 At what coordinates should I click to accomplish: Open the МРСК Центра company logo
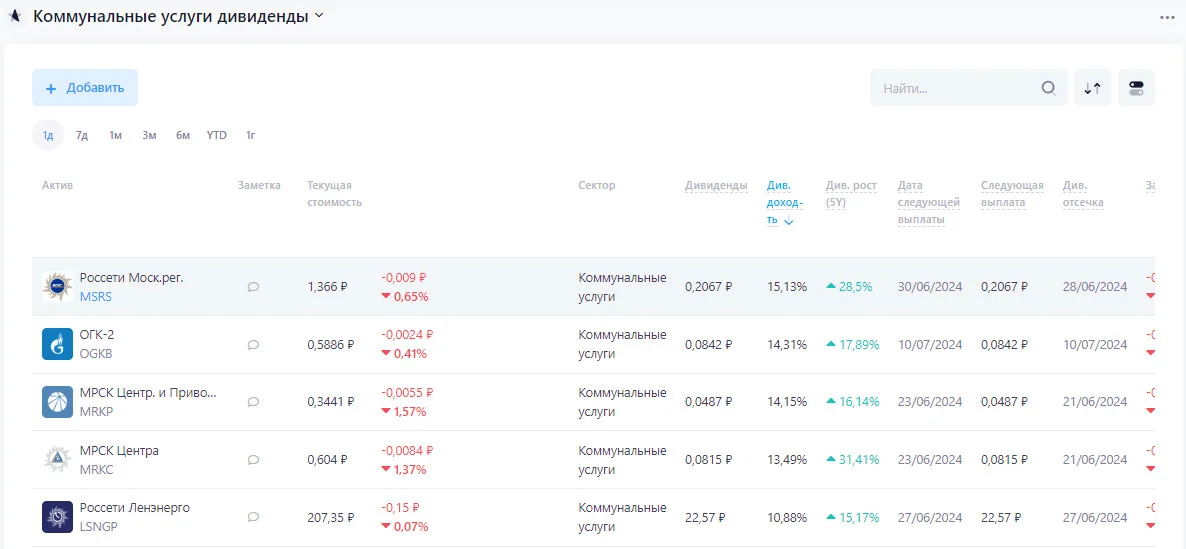coord(57,459)
